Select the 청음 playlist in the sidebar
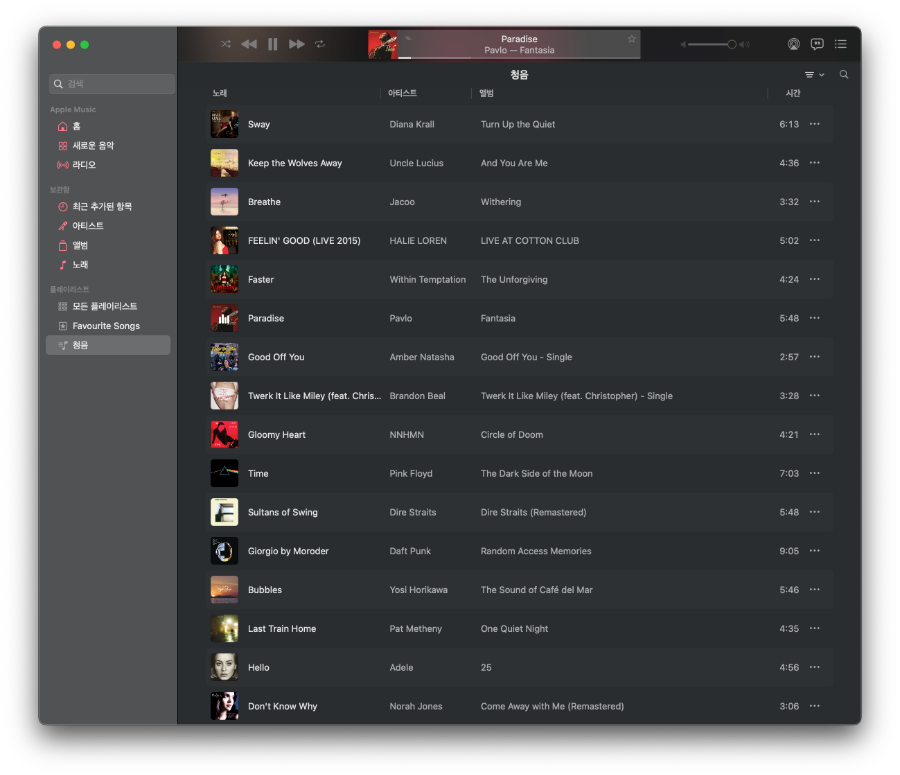 [108, 345]
